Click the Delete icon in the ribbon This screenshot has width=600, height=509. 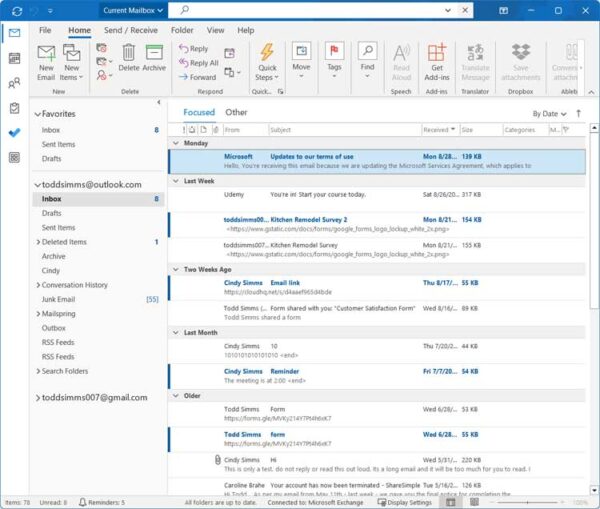coord(130,58)
